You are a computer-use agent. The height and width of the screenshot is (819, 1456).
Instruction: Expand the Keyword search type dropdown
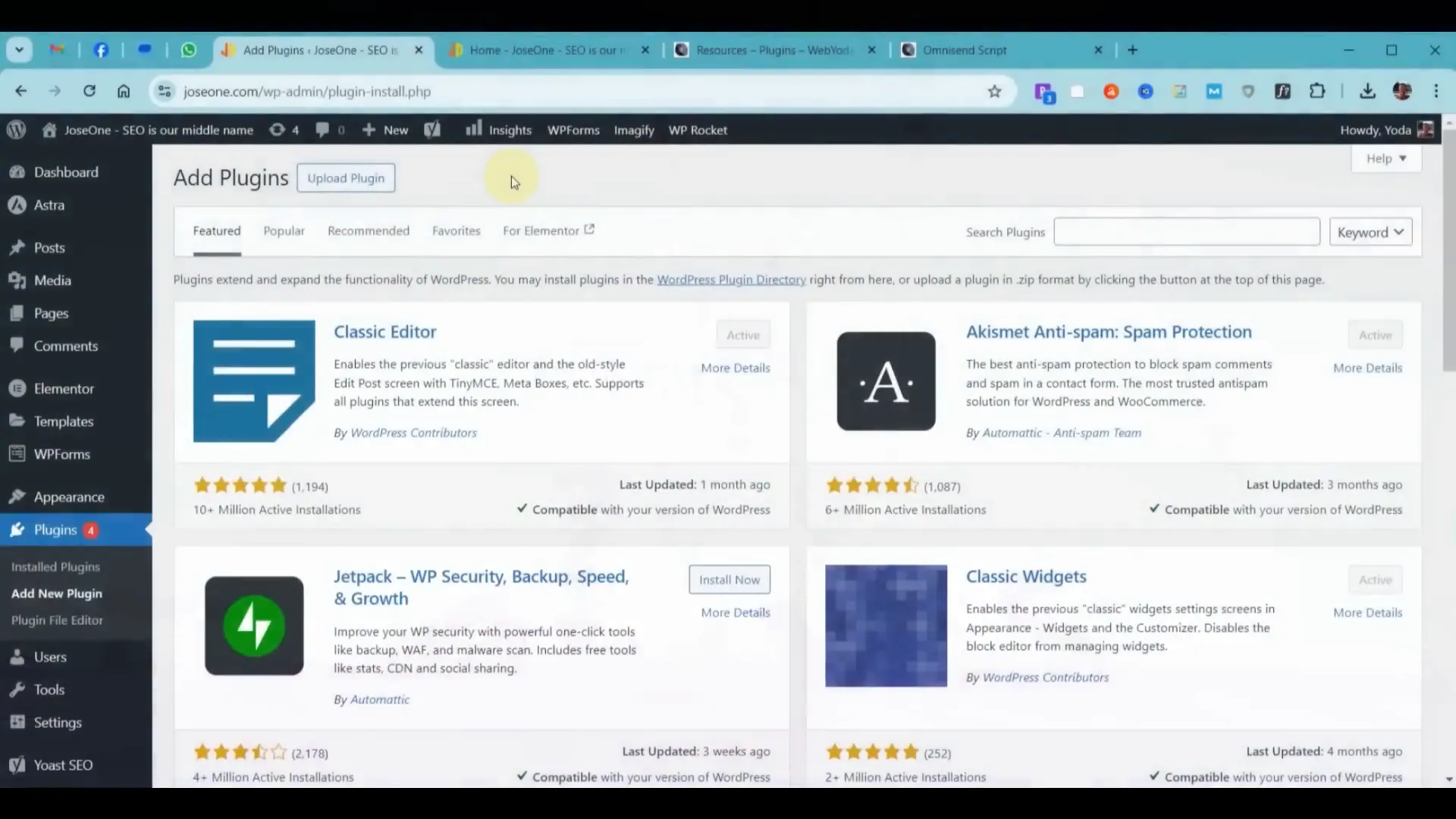point(1370,232)
